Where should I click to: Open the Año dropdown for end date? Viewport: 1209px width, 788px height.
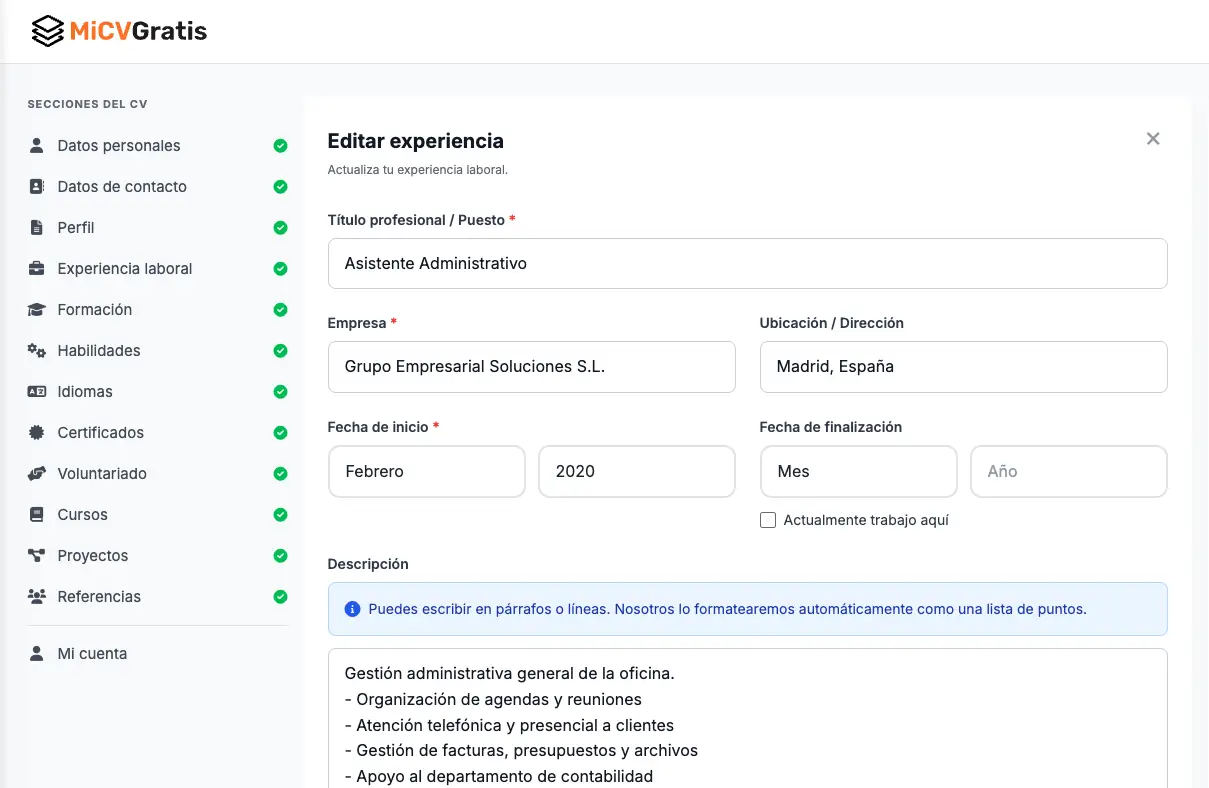[x=1068, y=471]
